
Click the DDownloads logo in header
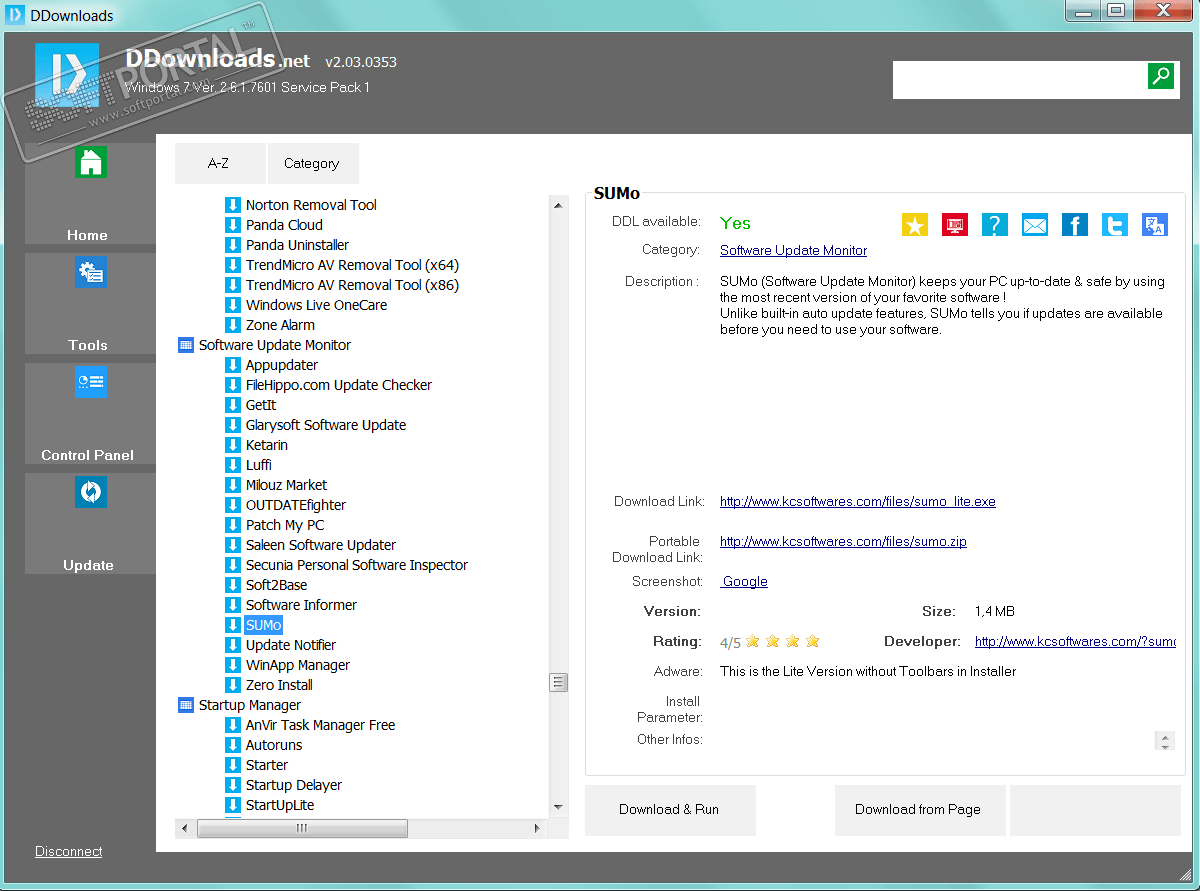pyautogui.click(x=67, y=75)
